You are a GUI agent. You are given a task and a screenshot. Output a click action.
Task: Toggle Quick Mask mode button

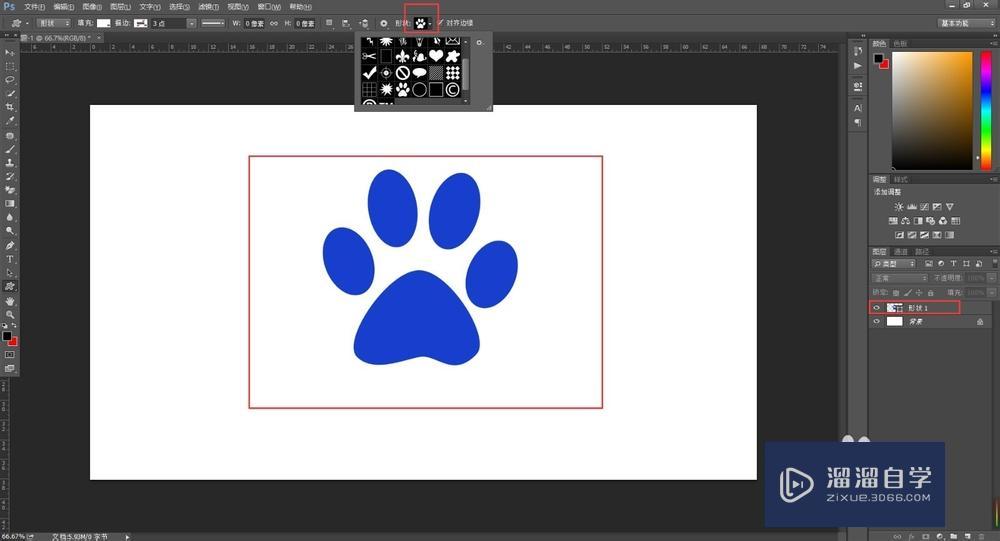pos(10,355)
